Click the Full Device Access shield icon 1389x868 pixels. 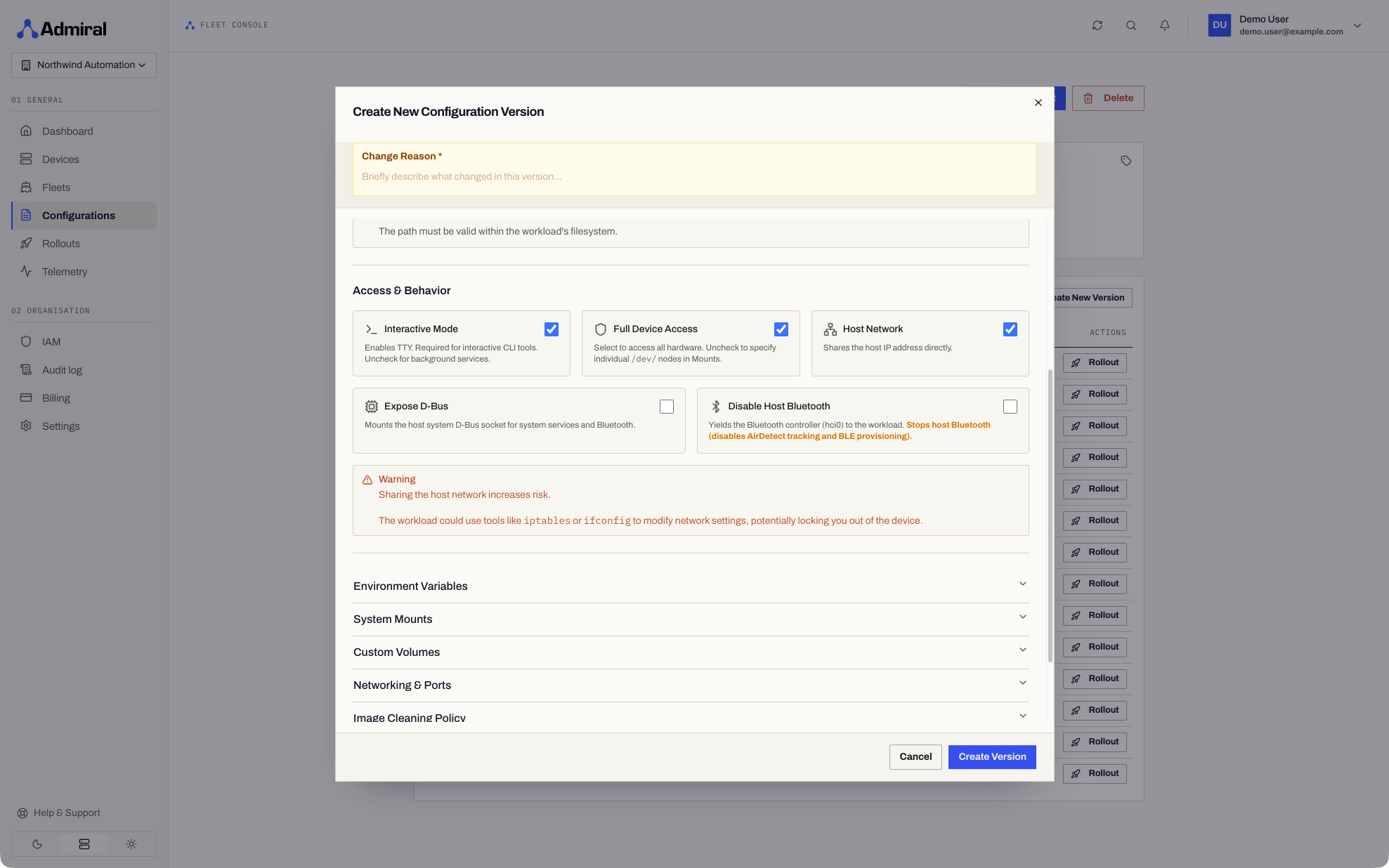tap(600, 329)
